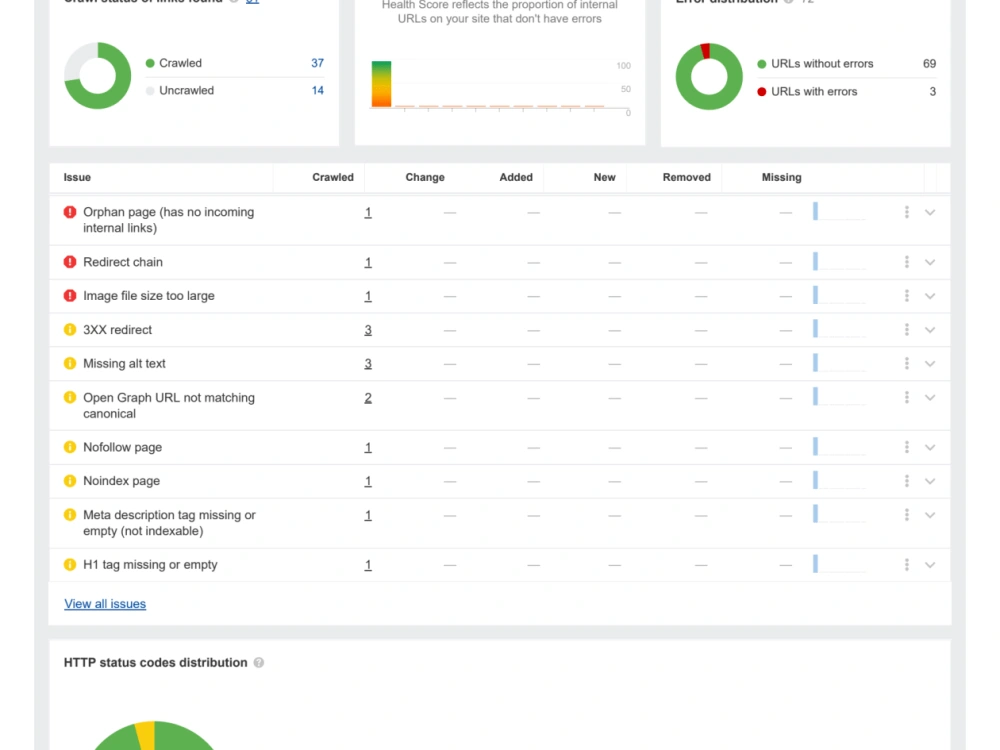The width and height of the screenshot is (1000, 750).
Task: Click the URLs without errors count 69
Action: (929, 64)
